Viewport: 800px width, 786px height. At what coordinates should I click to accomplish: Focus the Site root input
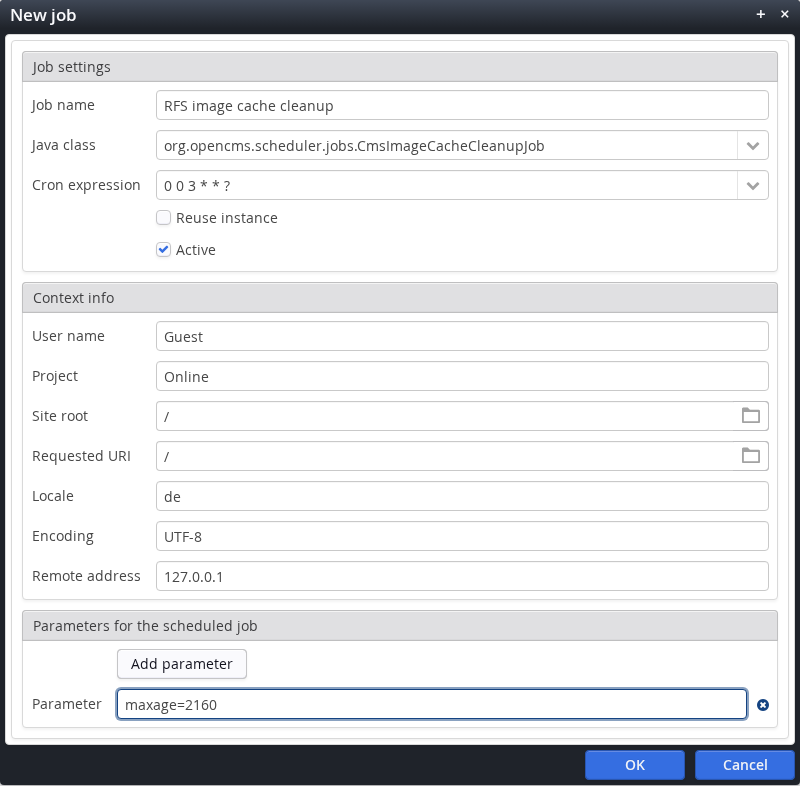click(x=445, y=416)
